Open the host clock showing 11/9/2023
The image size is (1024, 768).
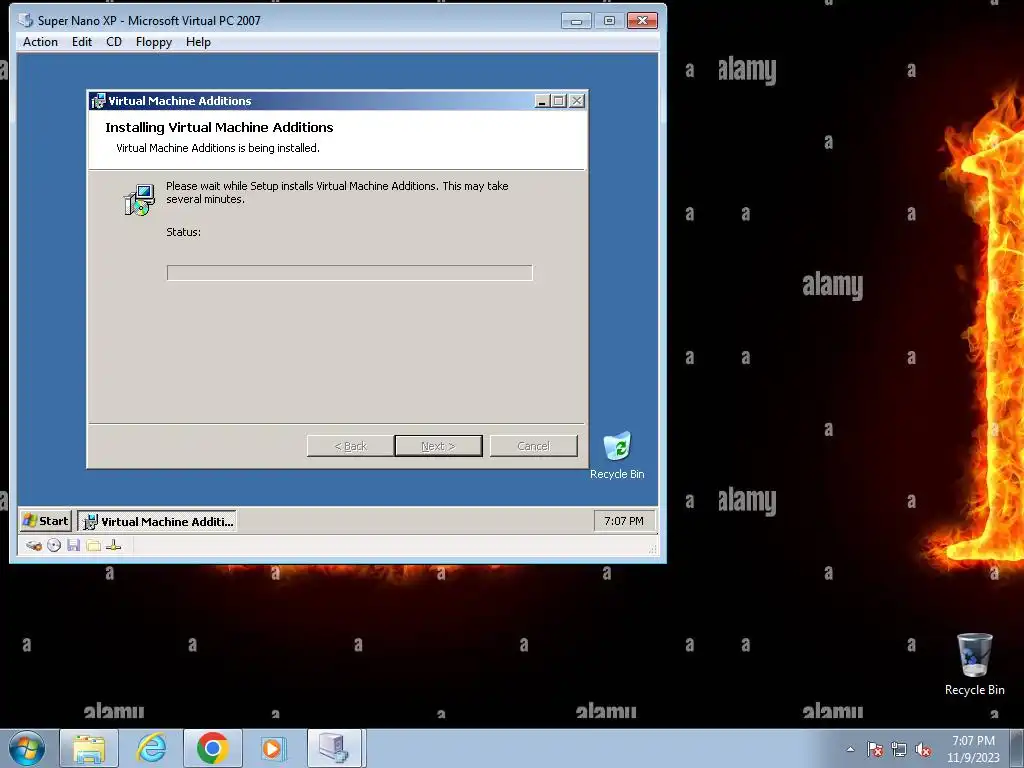973,749
